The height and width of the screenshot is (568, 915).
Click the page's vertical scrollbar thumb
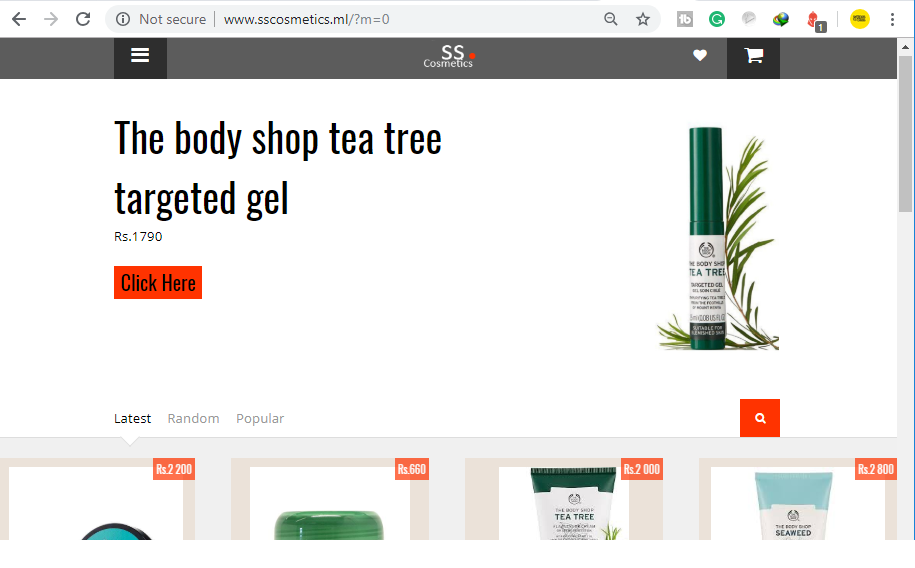coord(906,134)
